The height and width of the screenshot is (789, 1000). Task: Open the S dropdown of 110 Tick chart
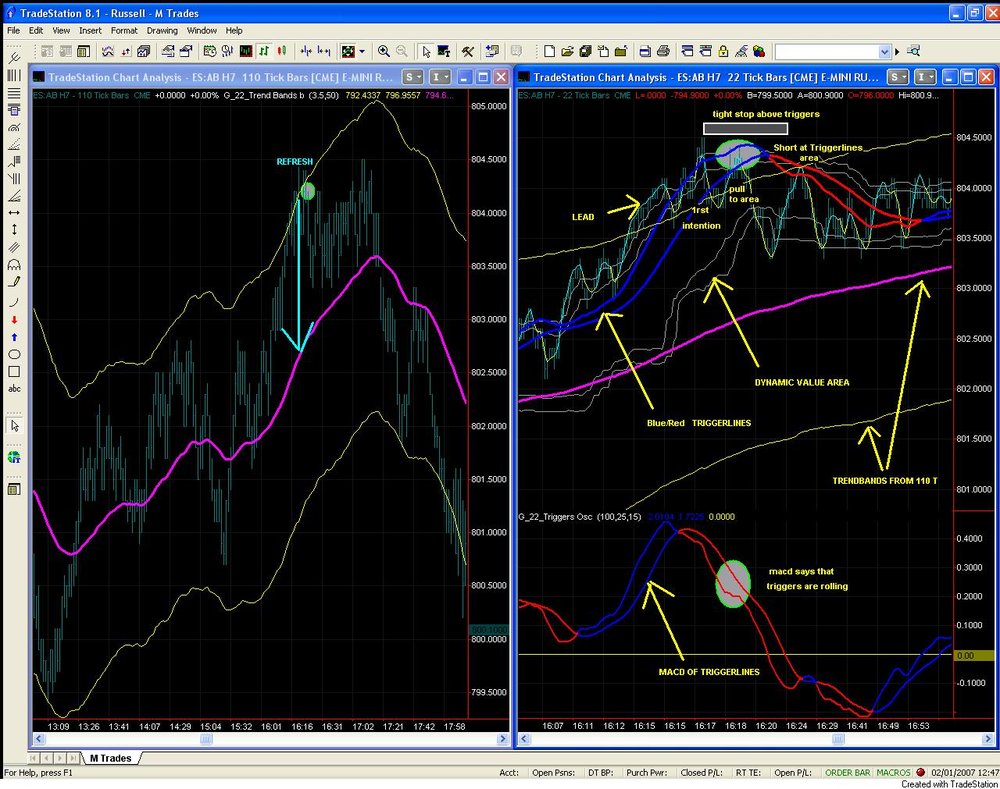[x=413, y=77]
